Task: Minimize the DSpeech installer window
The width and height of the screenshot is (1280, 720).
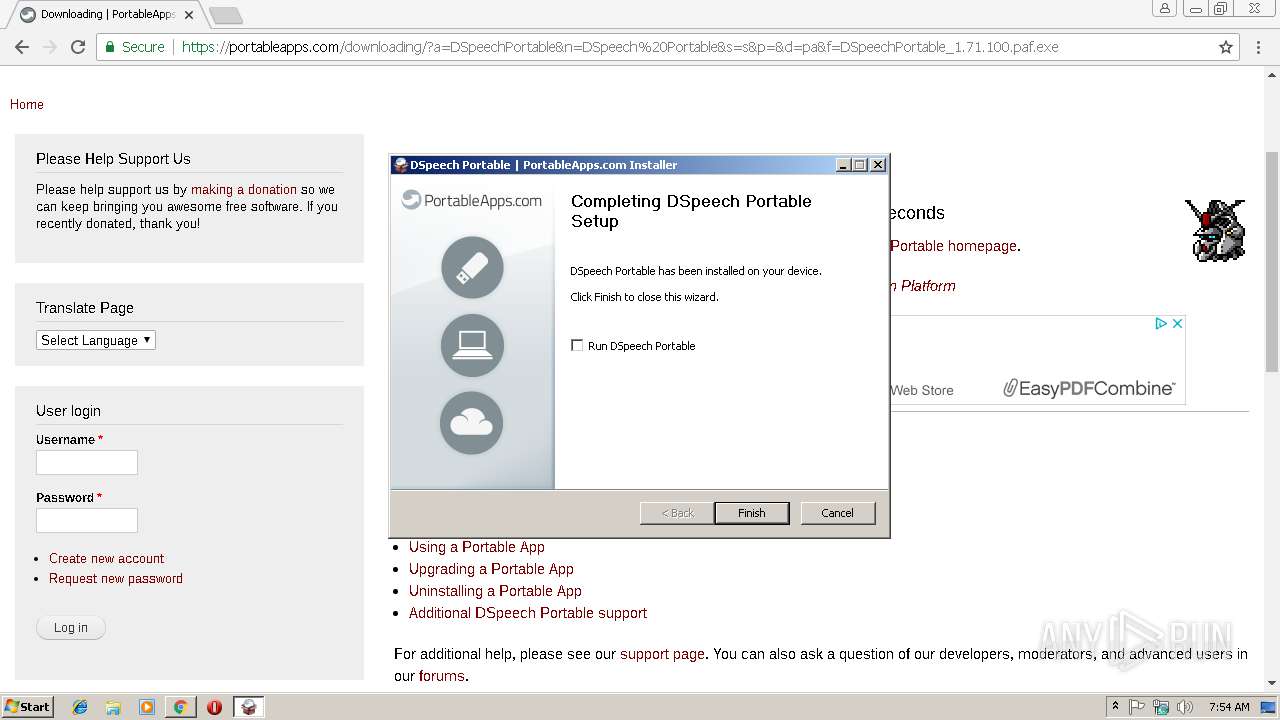Action: 843,165
